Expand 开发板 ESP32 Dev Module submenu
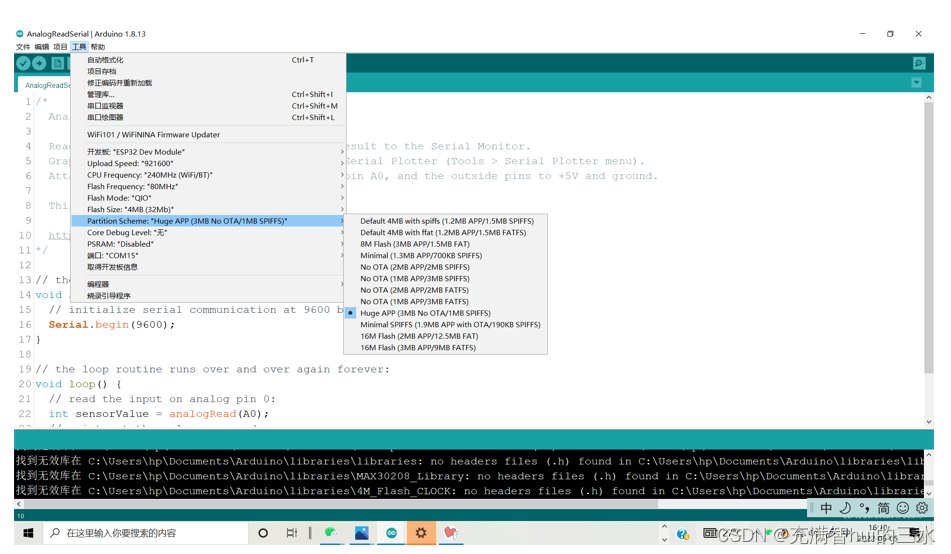The width and height of the screenshot is (951, 554). [x=208, y=152]
